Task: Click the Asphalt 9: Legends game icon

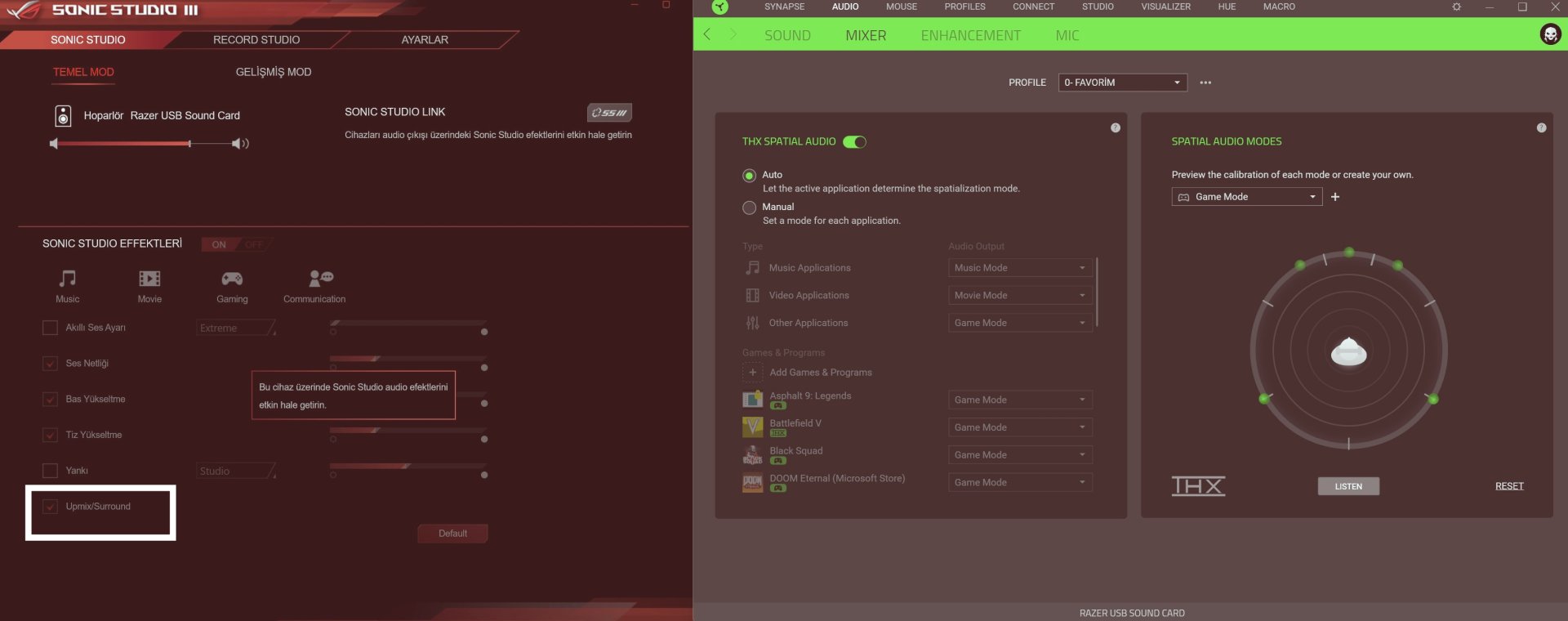Action: click(x=752, y=400)
